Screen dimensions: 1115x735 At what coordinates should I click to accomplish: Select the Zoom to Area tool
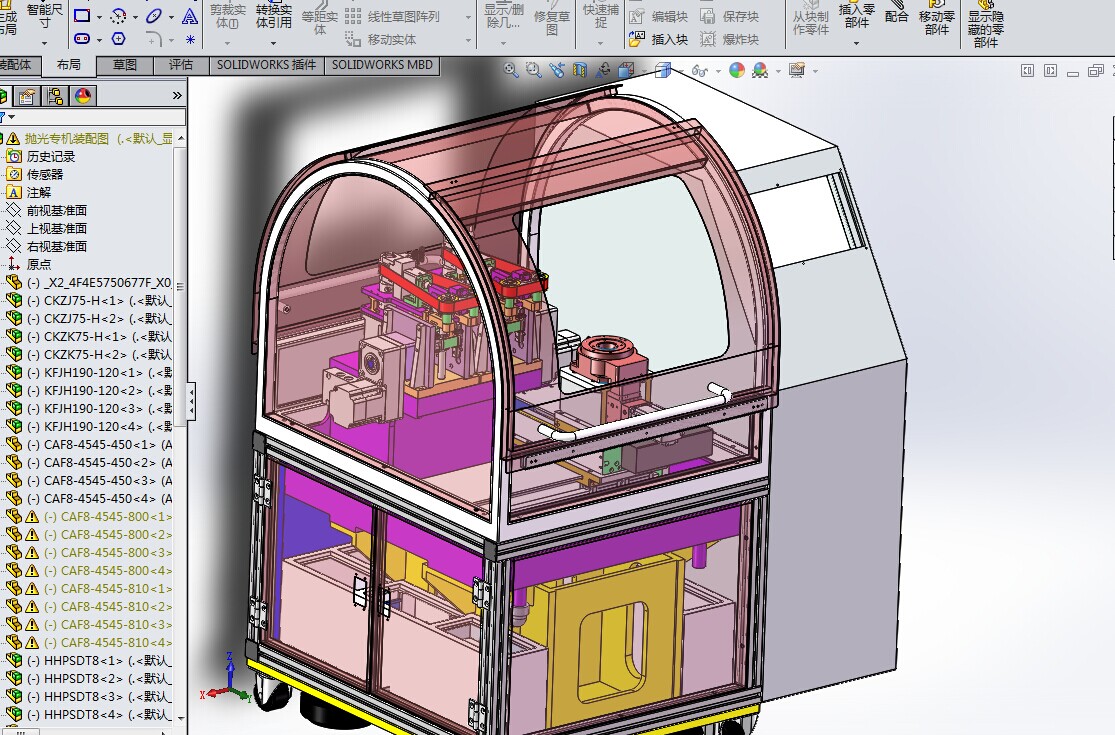click(533, 70)
